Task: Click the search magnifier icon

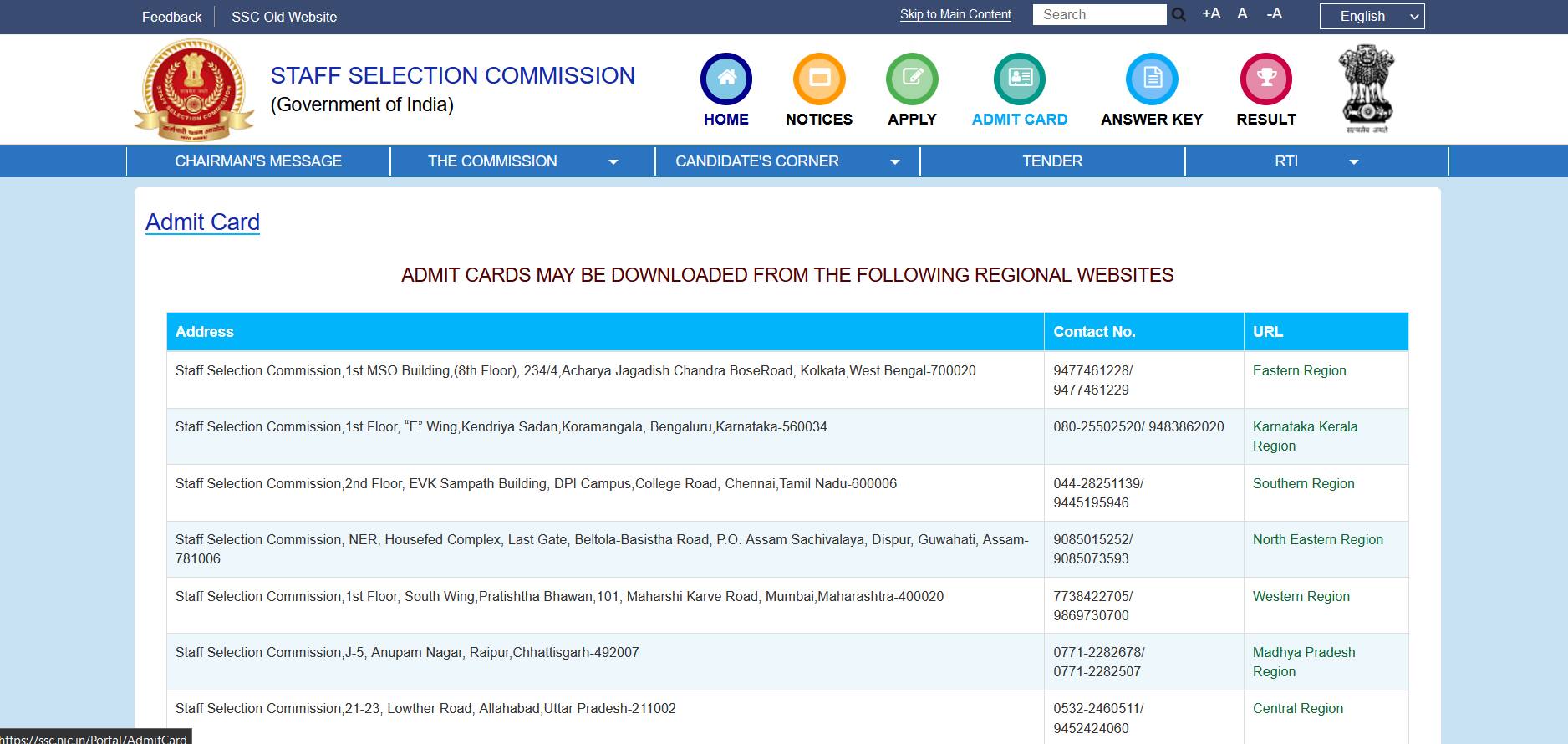Action: [1179, 15]
